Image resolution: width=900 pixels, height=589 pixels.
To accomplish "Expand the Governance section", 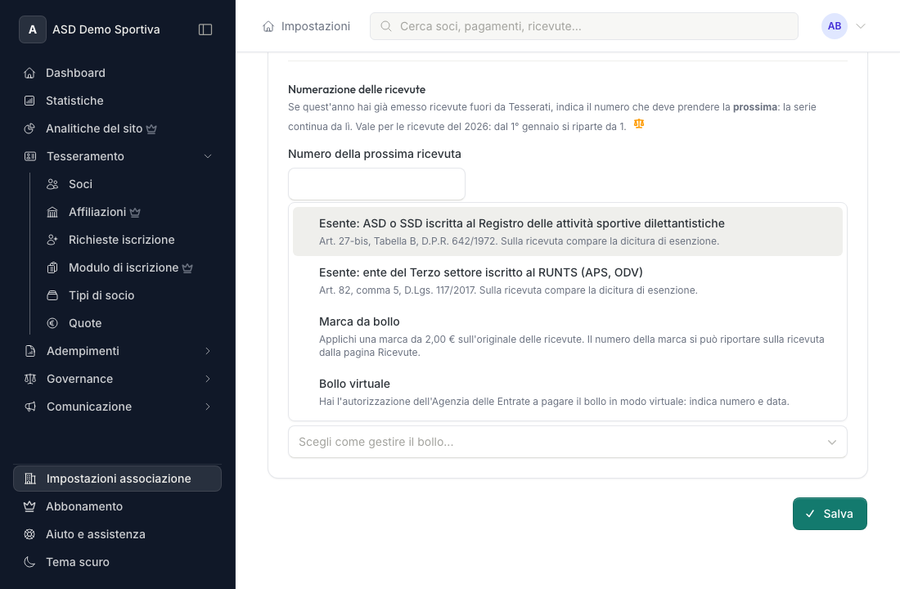I will click(x=118, y=379).
